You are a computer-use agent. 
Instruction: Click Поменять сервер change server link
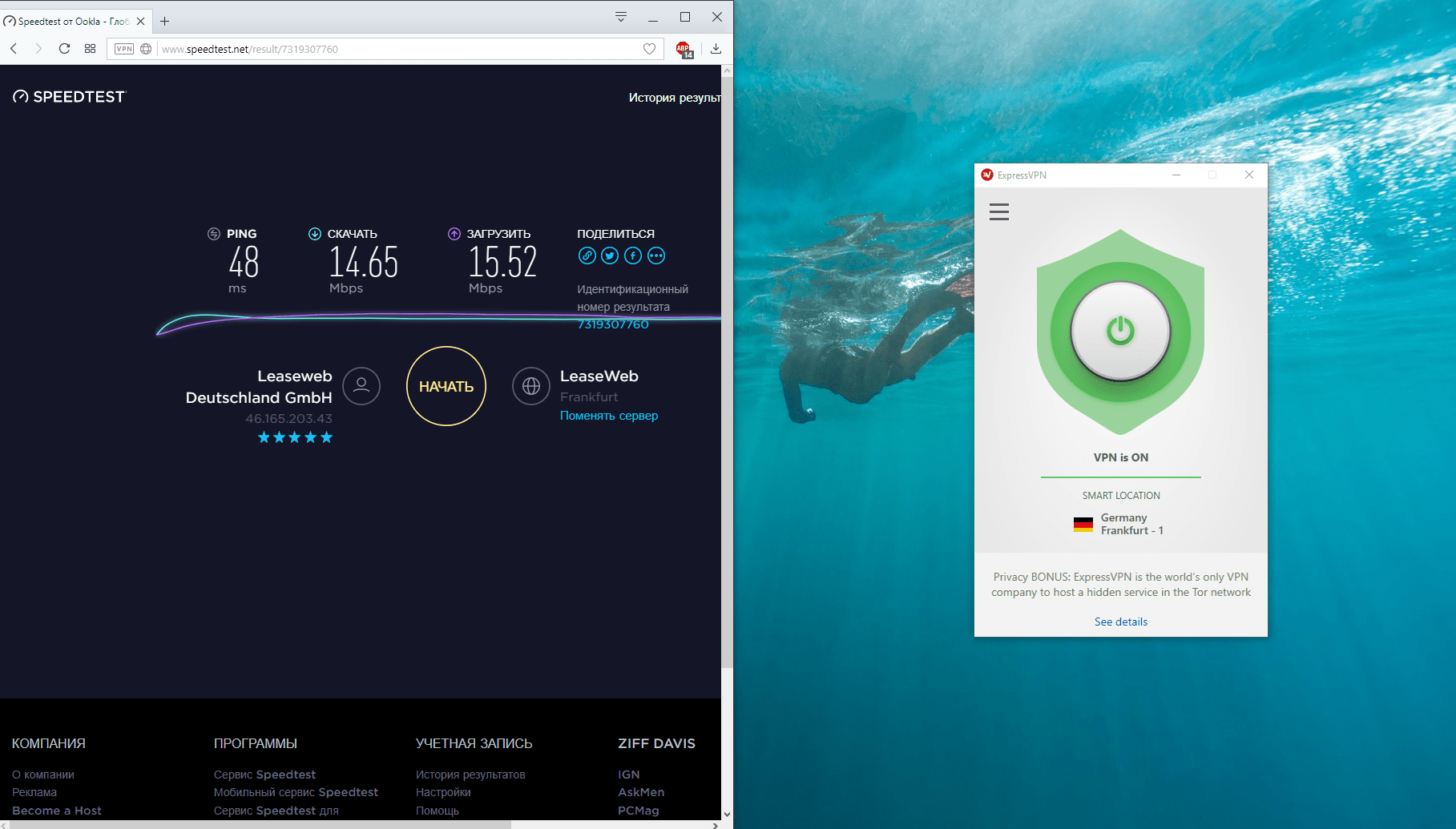[x=608, y=416]
